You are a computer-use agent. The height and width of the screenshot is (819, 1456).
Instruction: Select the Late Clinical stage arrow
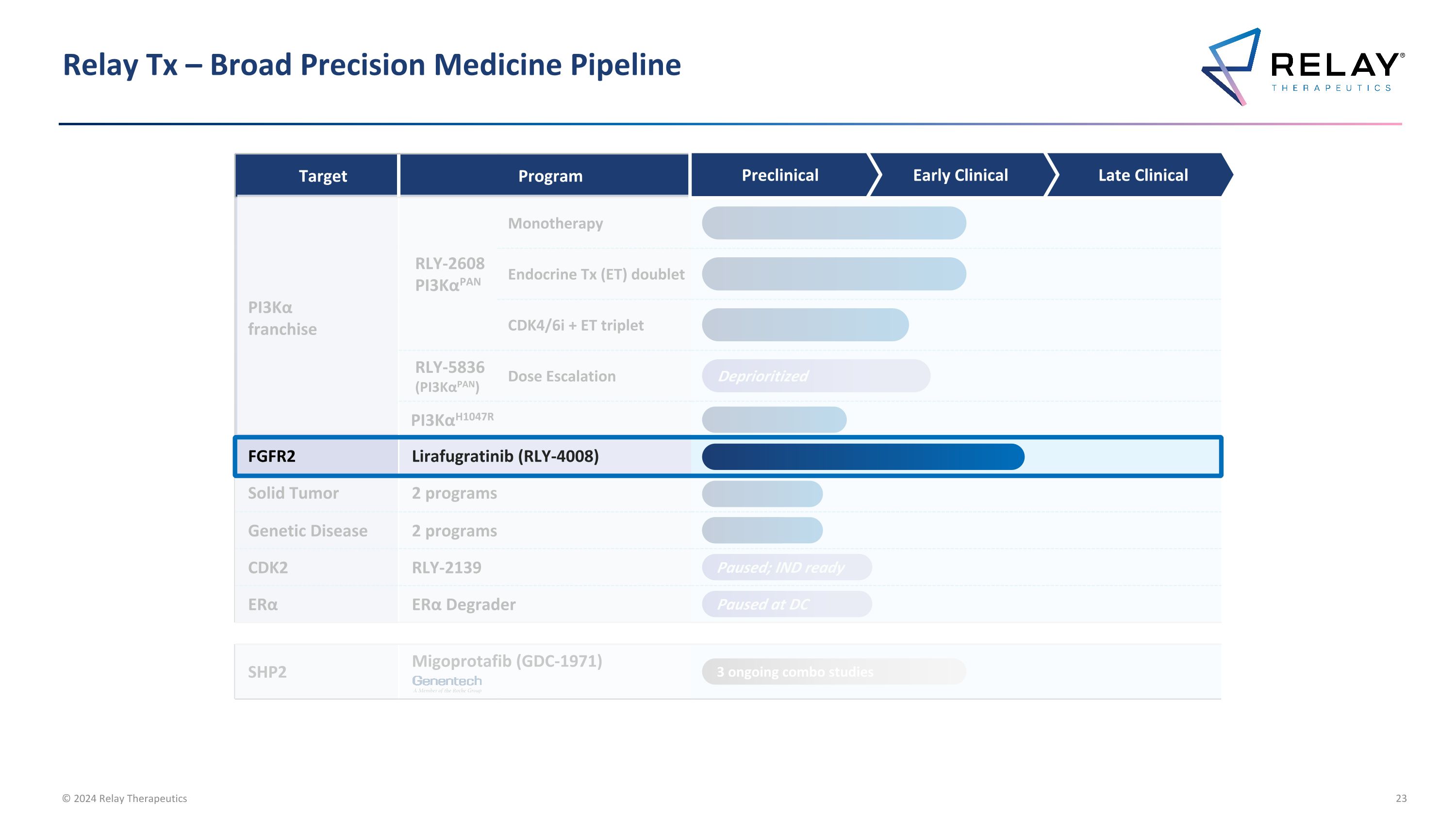coord(1142,175)
